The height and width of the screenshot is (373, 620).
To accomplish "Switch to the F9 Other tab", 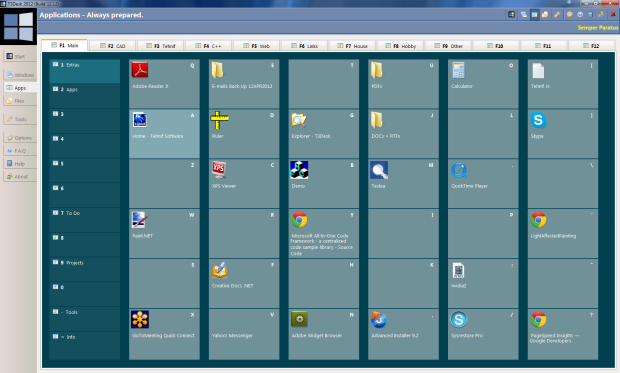I will (x=448, y=46).
